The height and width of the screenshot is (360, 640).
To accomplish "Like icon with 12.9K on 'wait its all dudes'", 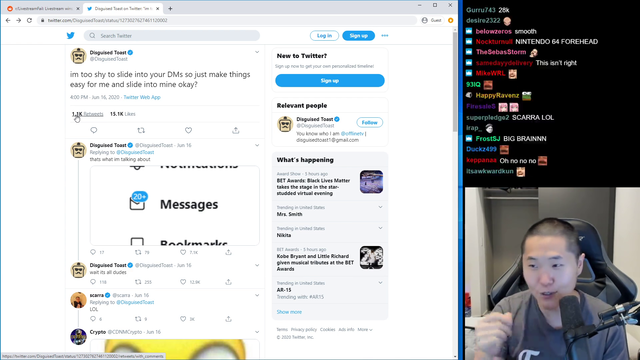I will (183, 282).
